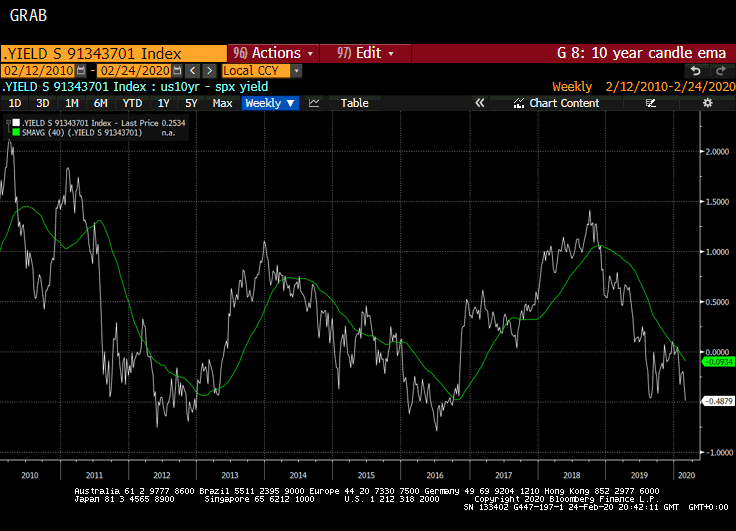Click the 2013 year label
The width and height of the screenshot is (736, 531).
click(230, 475)
